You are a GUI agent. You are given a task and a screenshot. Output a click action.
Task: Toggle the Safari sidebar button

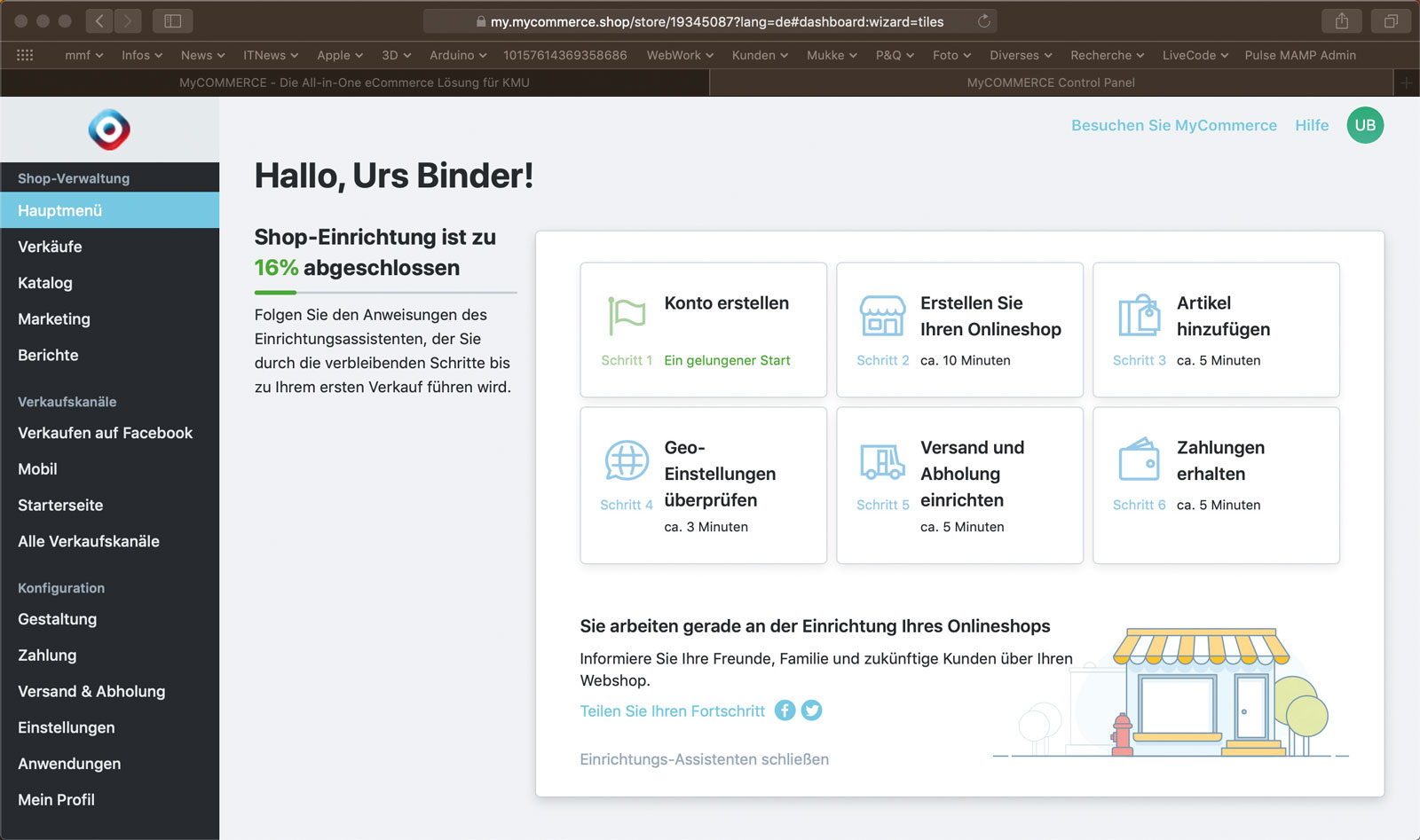tap(173, 20)
